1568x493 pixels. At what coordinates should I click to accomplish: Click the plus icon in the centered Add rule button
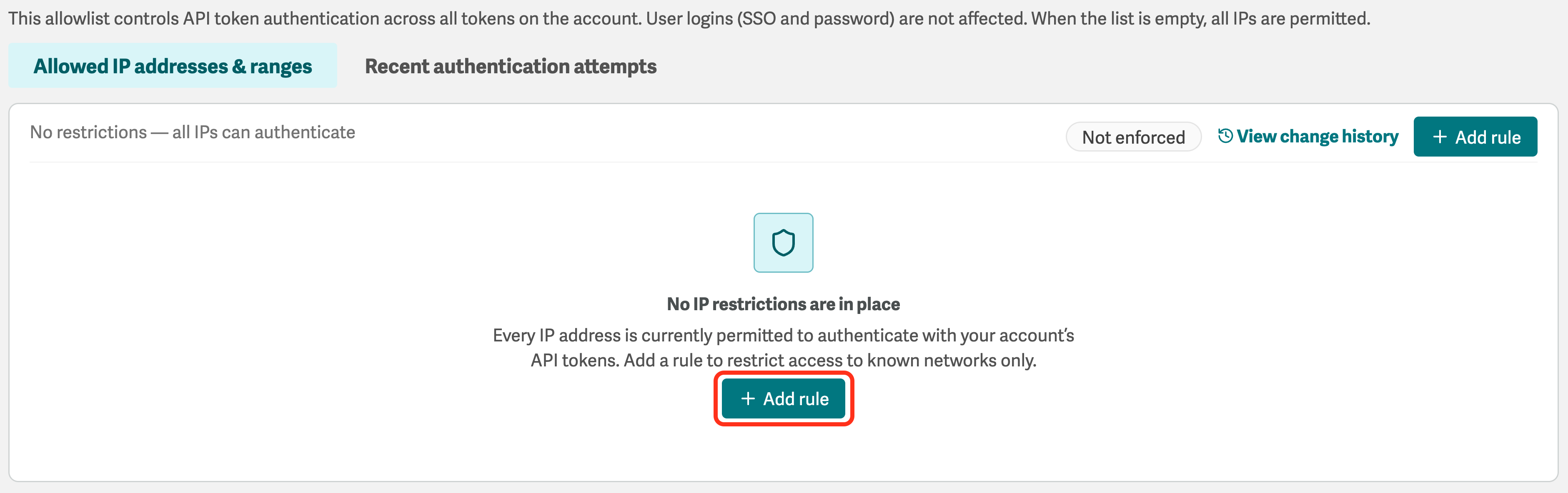[748, 398]
